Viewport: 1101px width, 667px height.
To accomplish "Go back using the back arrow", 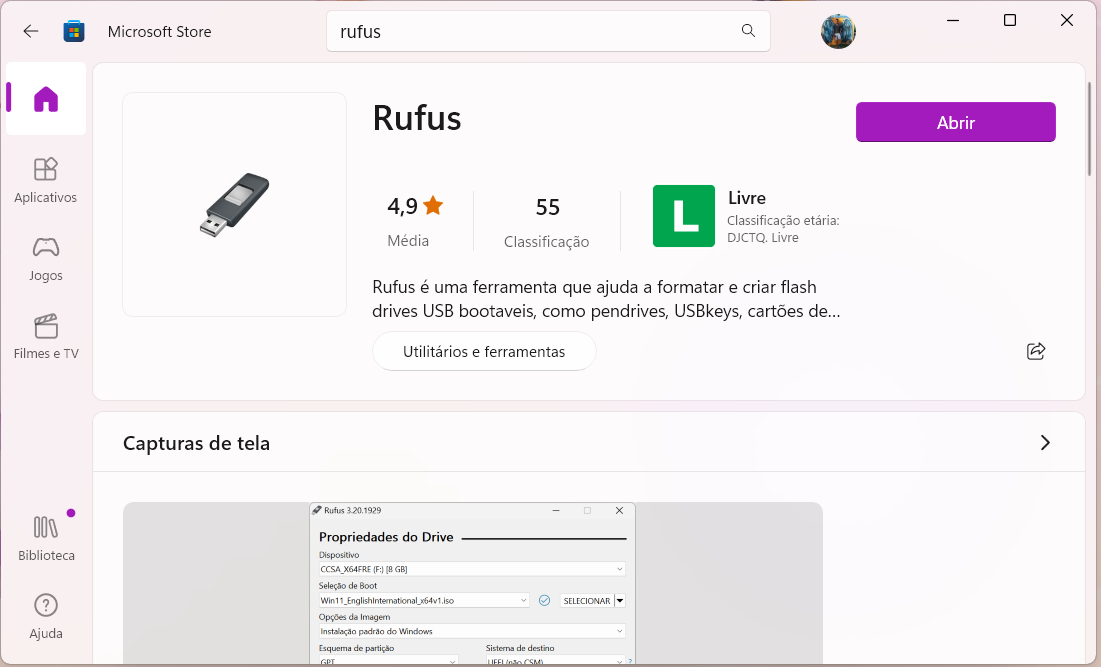I will pyautogui.click(x=30, y=31).
